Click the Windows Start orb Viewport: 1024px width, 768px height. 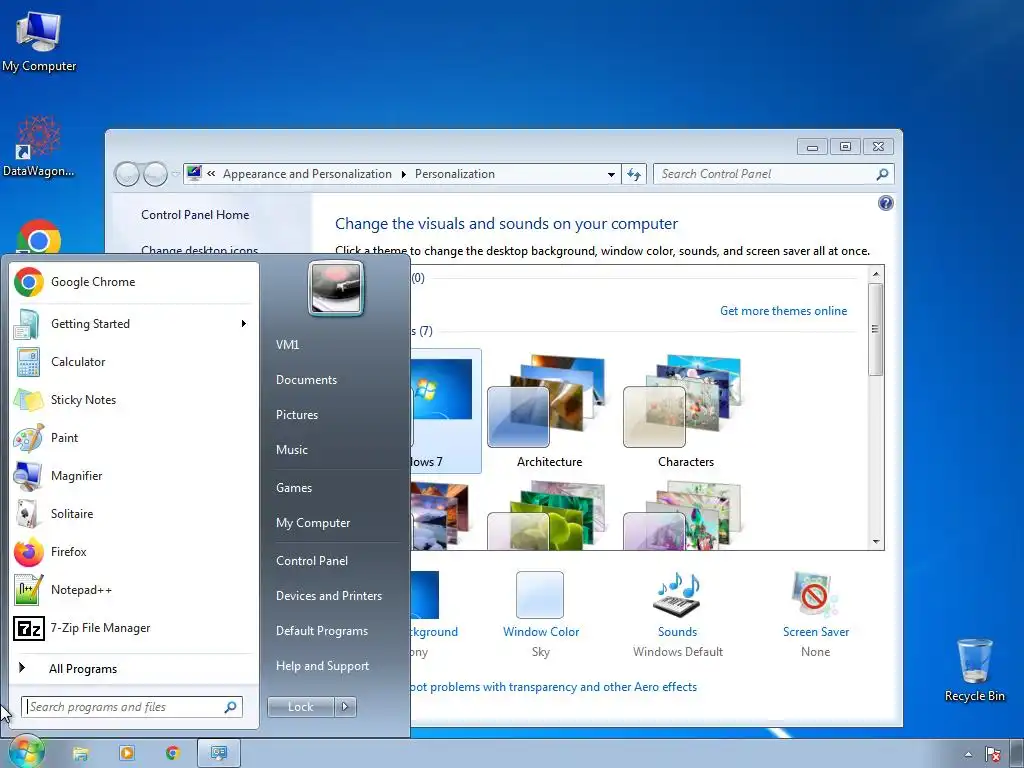(x=25, y=752)
